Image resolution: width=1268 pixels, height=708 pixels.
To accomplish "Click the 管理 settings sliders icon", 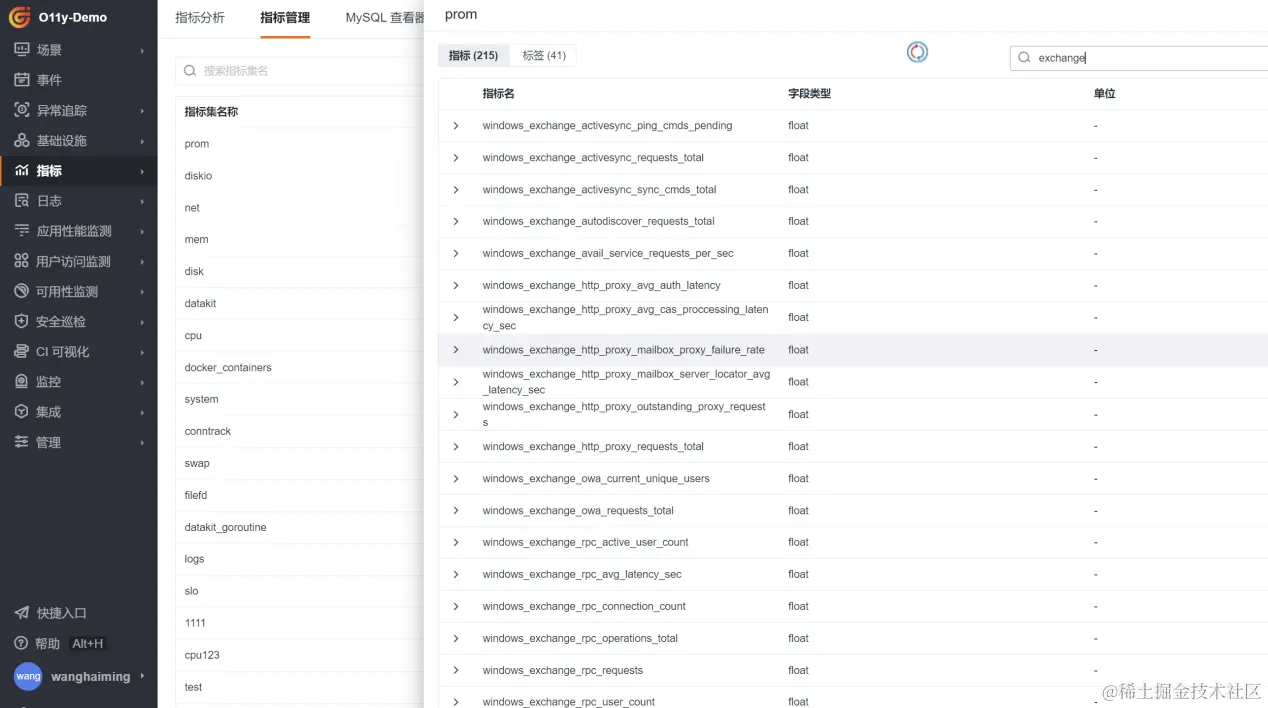I will pyautogui.click(x=21, y=442).
